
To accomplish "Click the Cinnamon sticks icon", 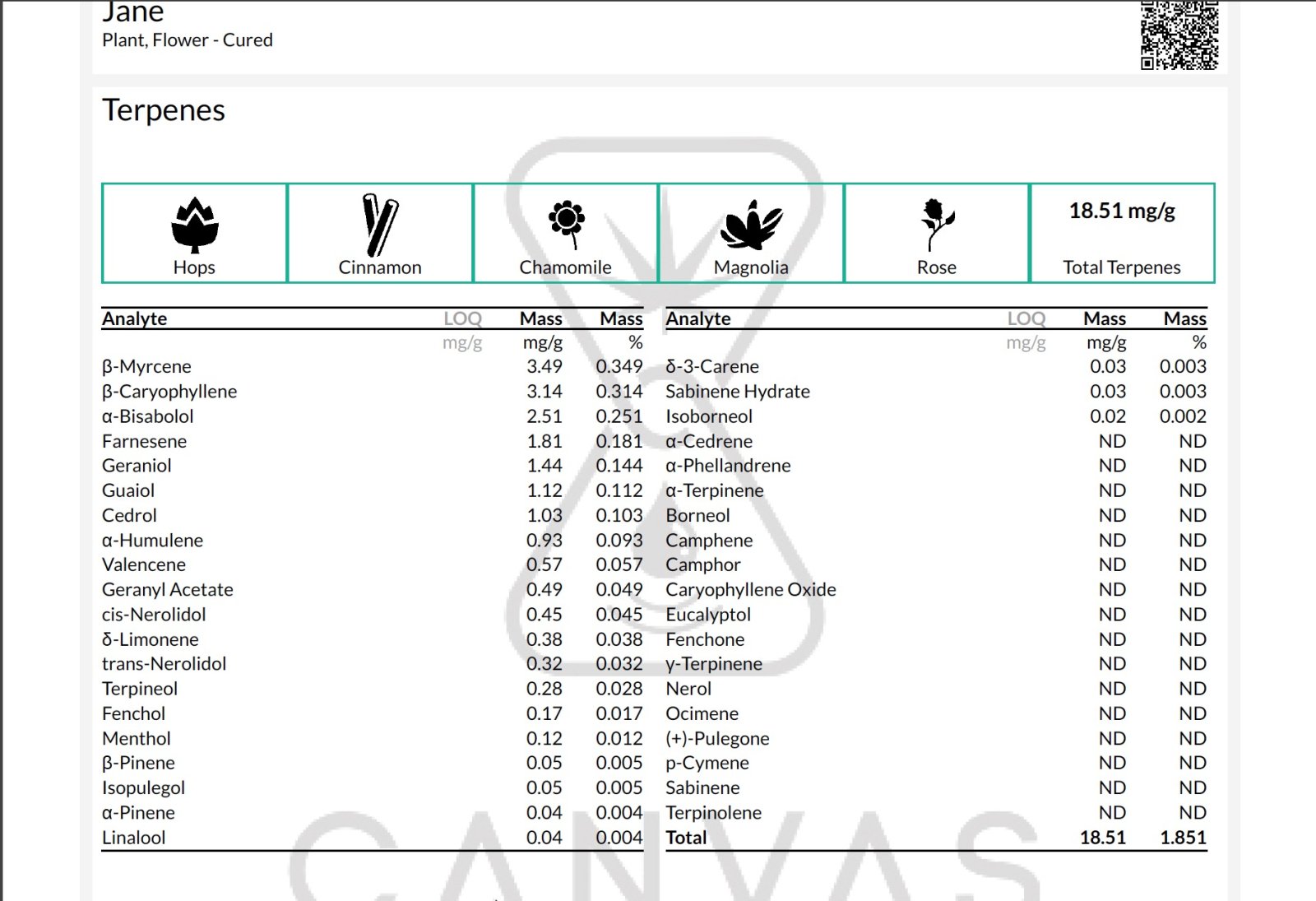I will (380, 225).
